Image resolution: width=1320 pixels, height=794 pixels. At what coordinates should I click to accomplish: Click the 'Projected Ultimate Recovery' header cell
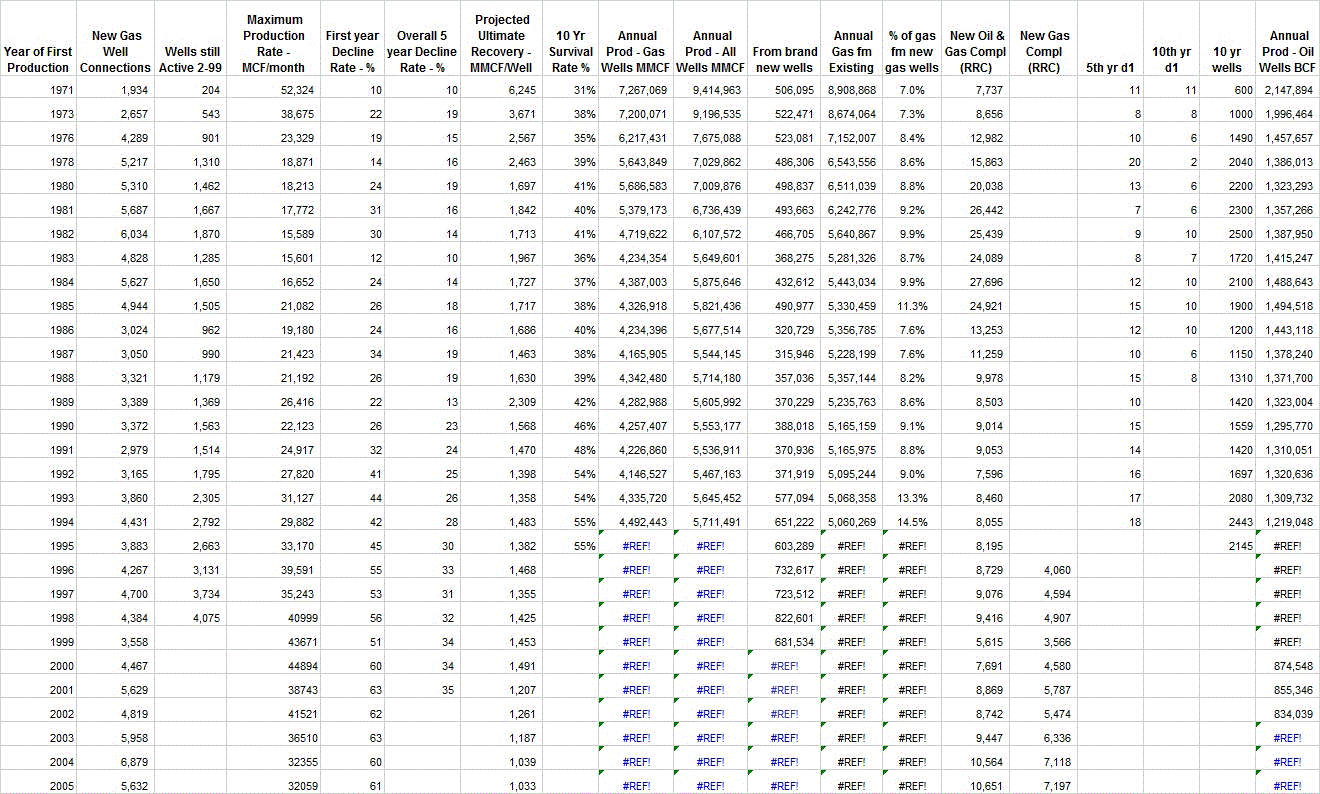(502, 44)
